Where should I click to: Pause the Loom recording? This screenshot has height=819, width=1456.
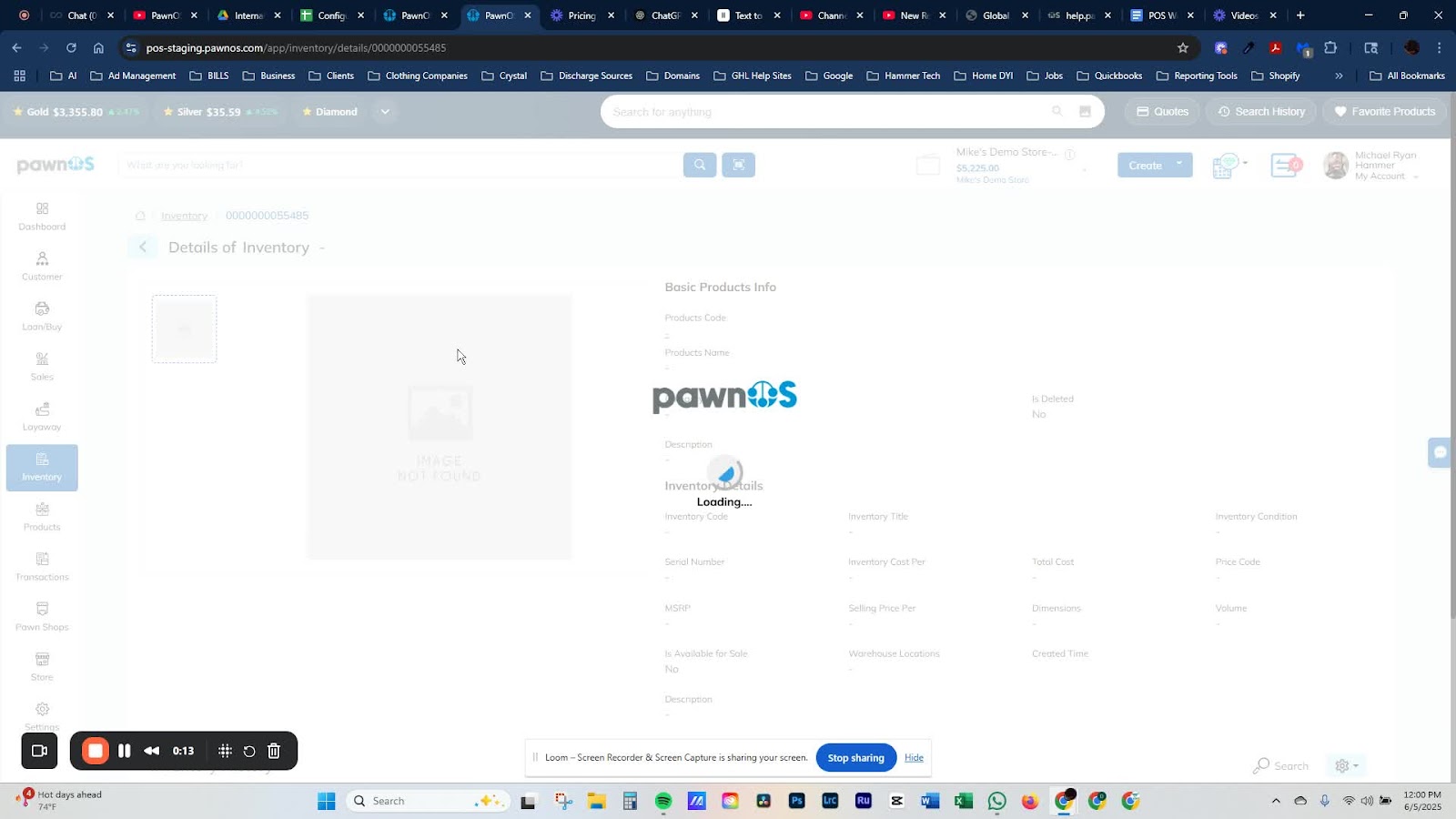[125, 751]
